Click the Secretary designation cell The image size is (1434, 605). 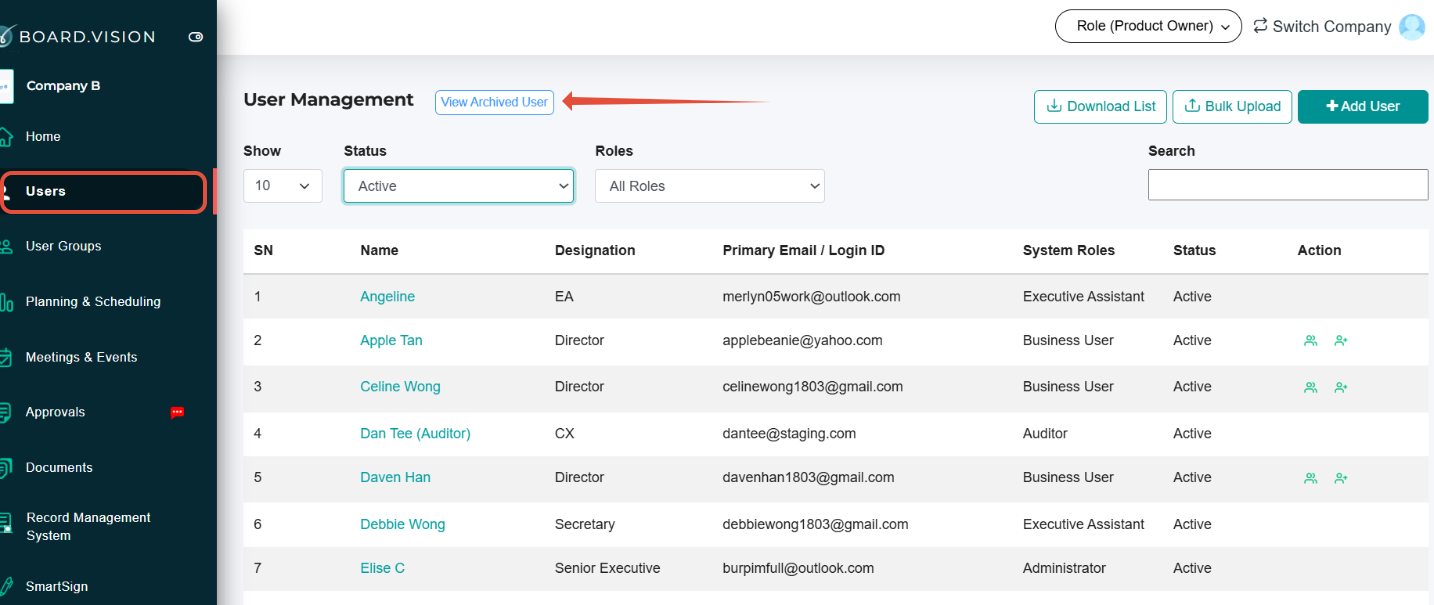pos(584,525)
